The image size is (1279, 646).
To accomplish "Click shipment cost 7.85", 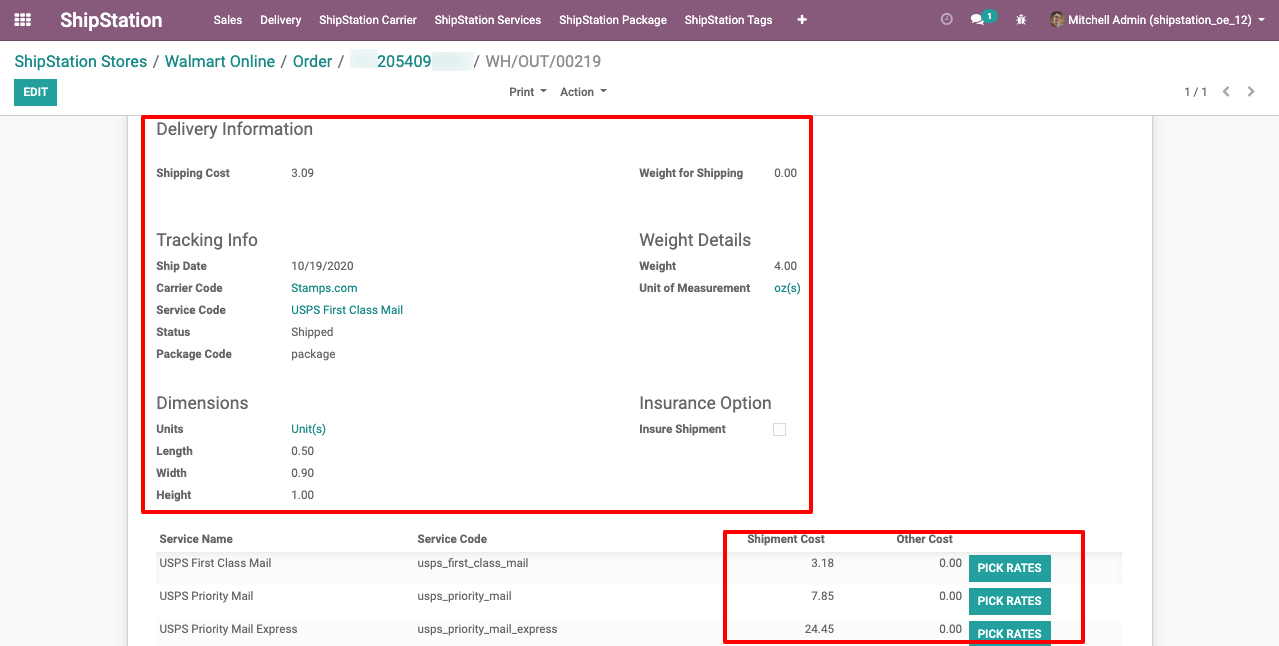I will pyautogui.click(x=823, y=596).
